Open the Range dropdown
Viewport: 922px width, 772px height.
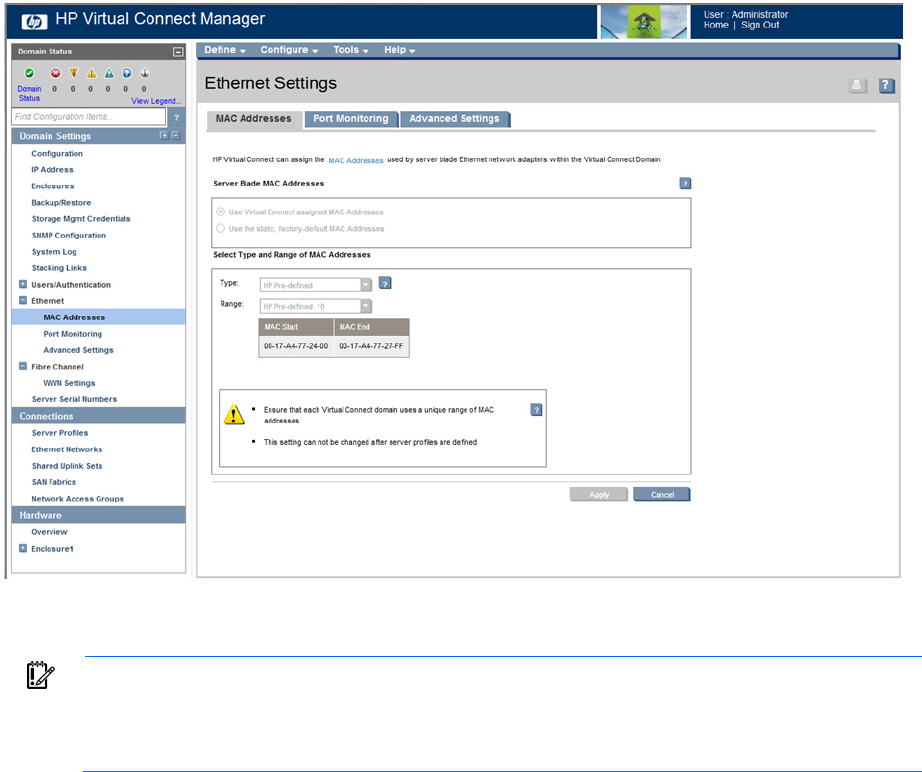click(316, 306)
